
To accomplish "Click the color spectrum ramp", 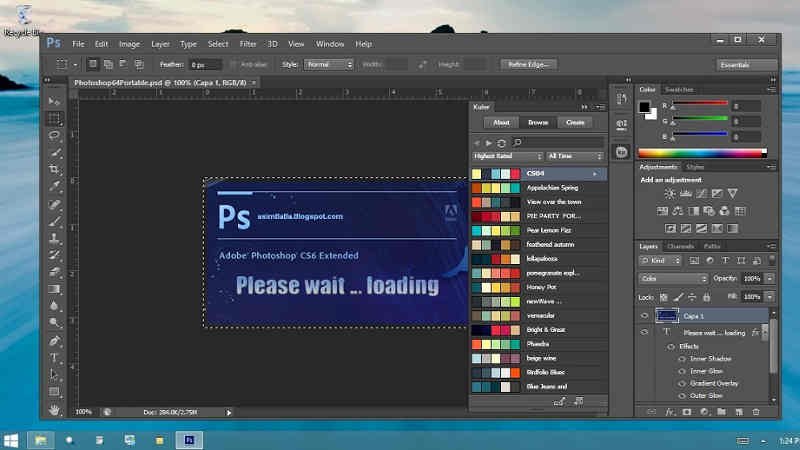I will point(703,153).
